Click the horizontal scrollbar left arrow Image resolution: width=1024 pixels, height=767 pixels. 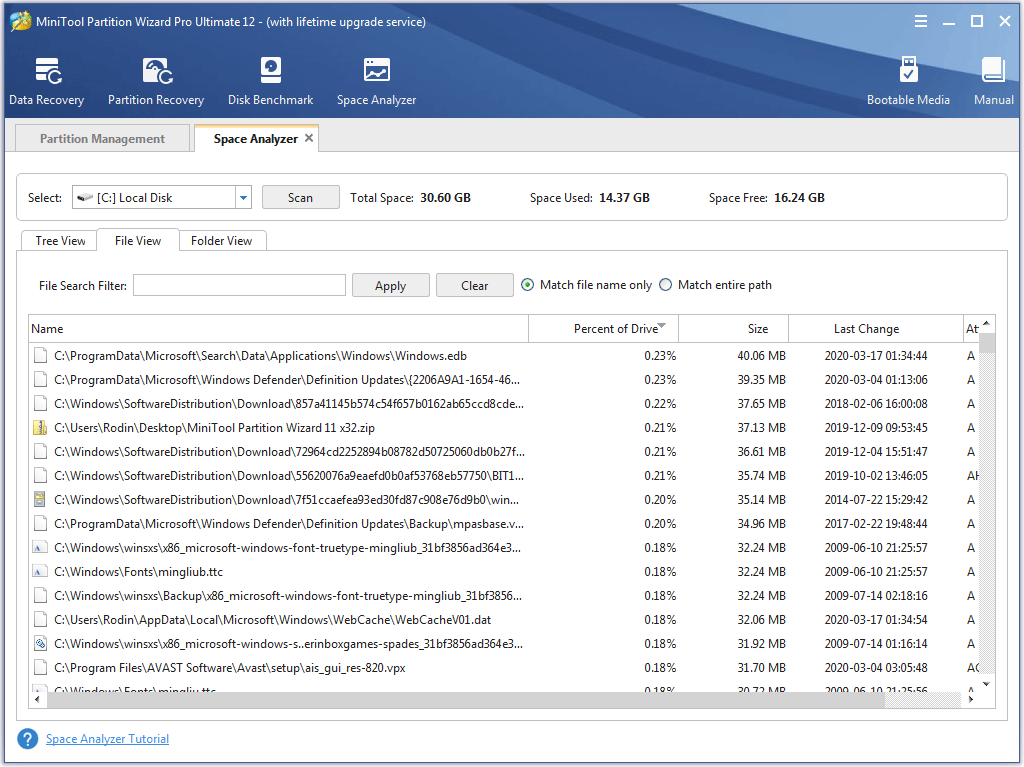coord(37,700)
